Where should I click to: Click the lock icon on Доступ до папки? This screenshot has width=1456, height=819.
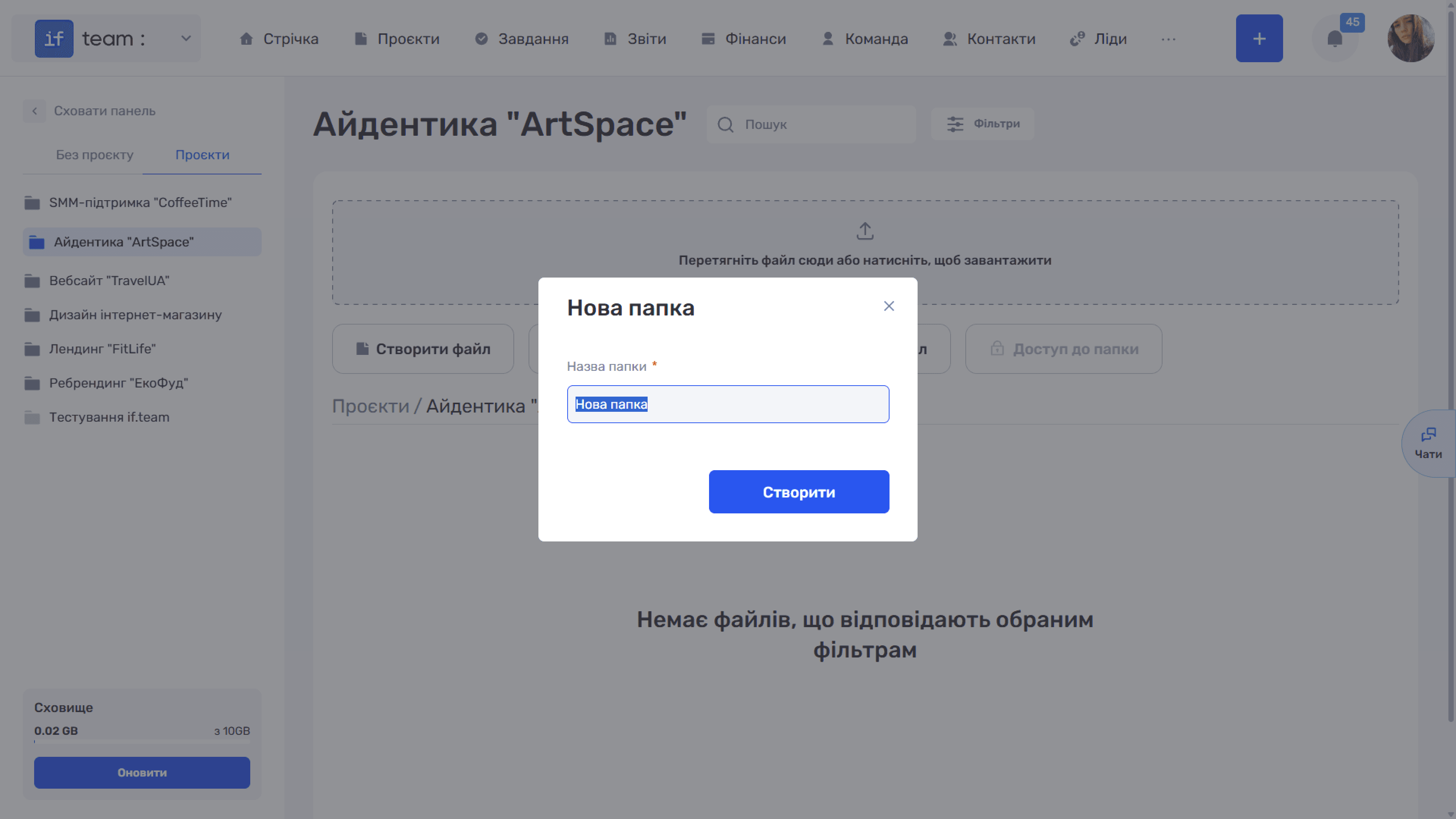pos(997,348)
